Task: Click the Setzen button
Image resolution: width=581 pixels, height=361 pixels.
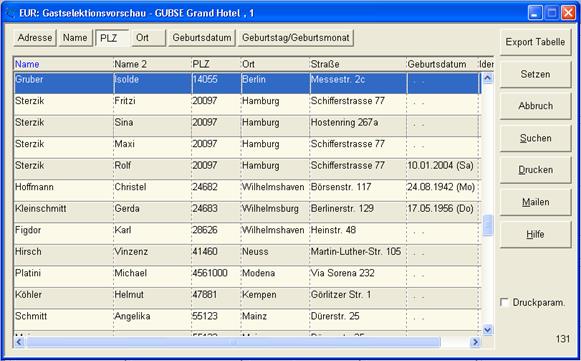Action: (535, 74)
